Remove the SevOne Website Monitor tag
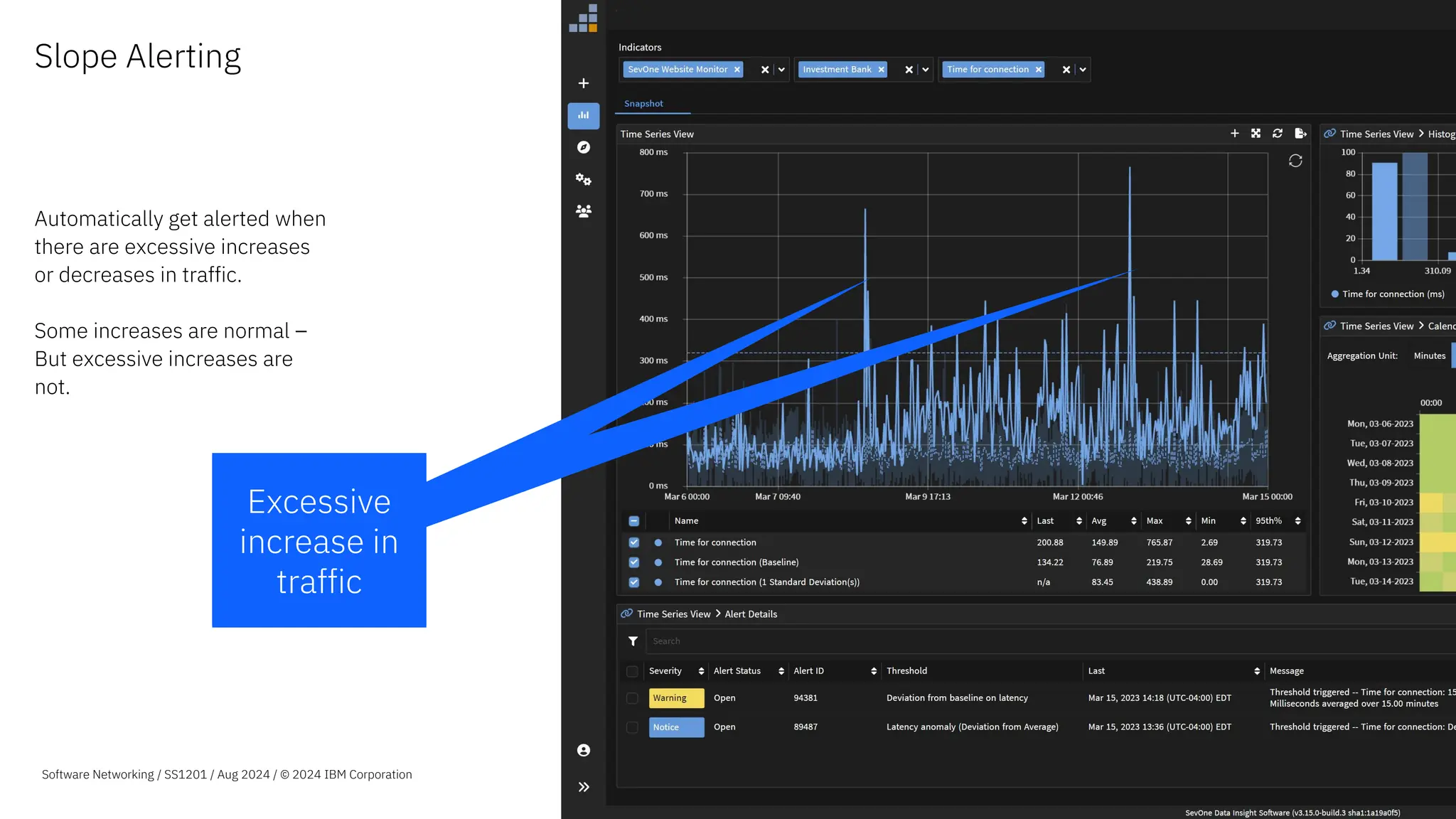The image size is (1456, 819). pos(737,70)
